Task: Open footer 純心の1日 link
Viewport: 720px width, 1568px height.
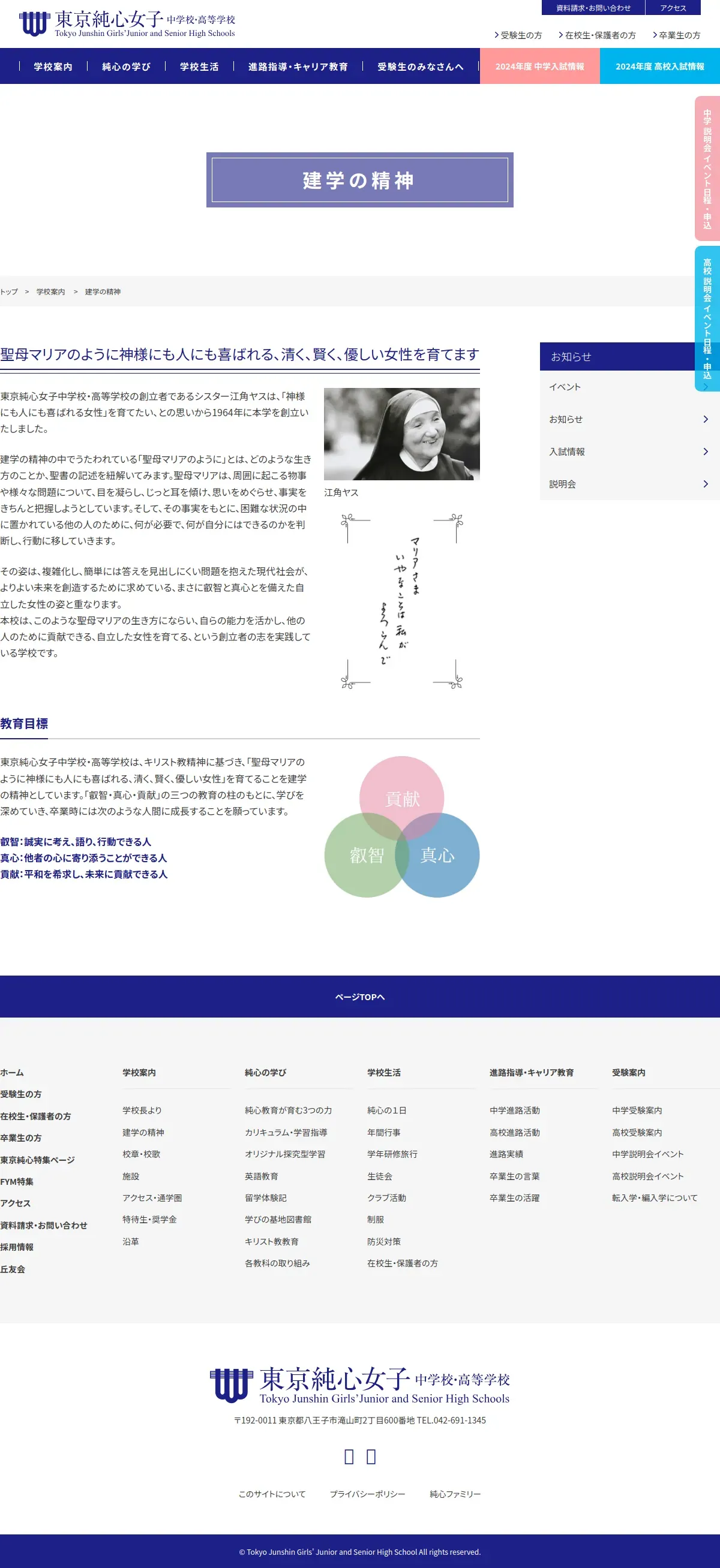Action: point(387,1110)
